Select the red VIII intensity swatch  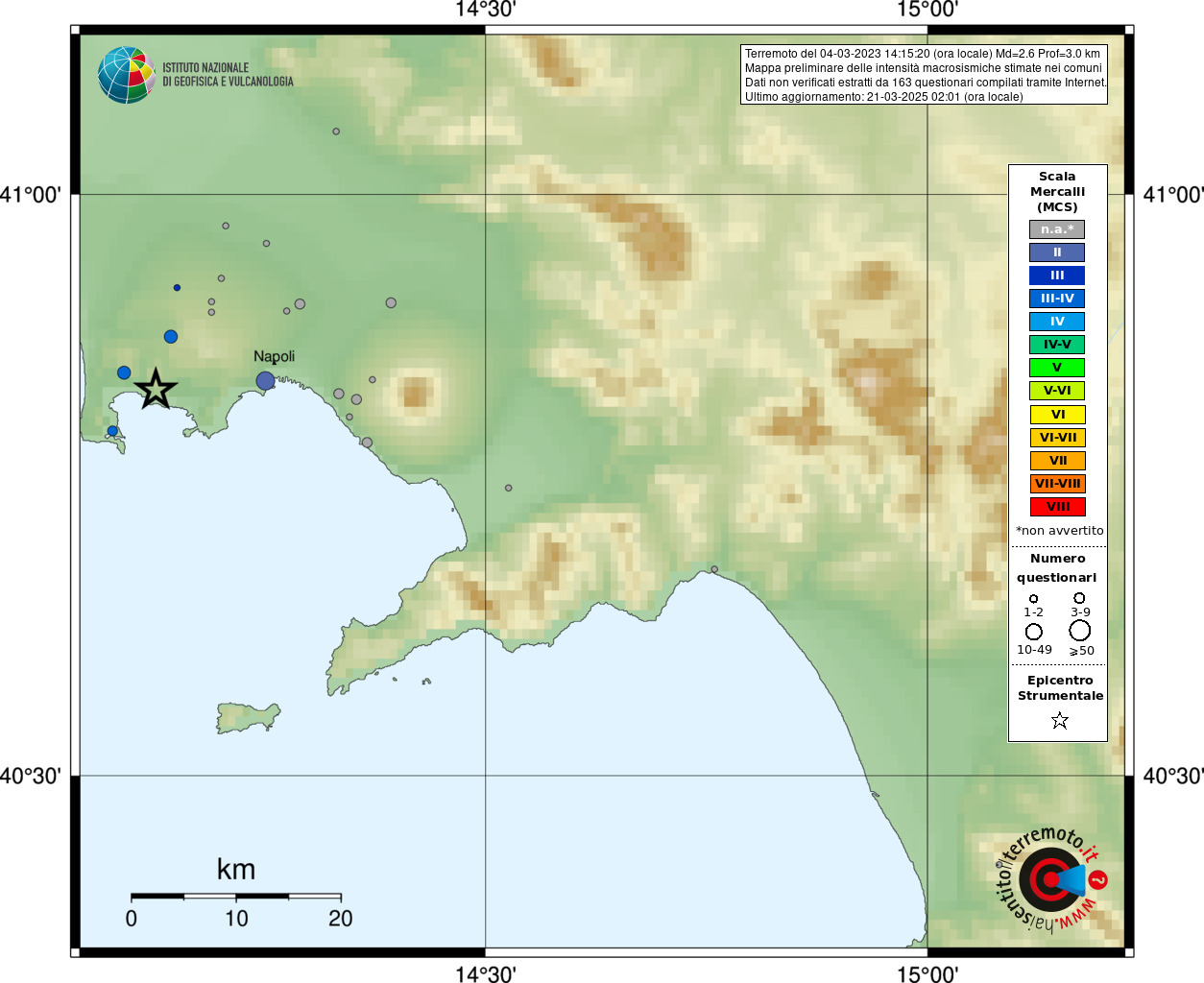point(1057,507)
